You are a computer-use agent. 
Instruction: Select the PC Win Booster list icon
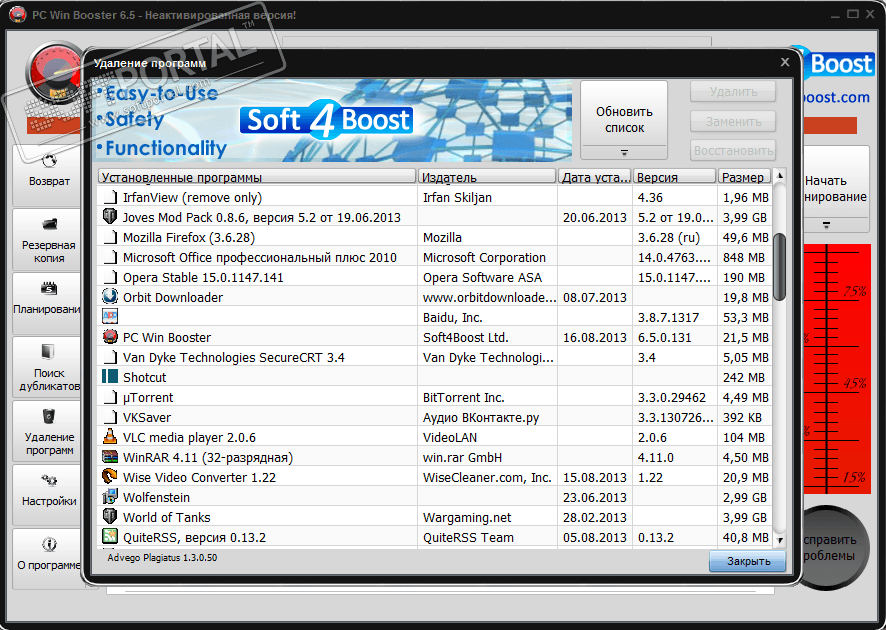(x=110, y=337)
